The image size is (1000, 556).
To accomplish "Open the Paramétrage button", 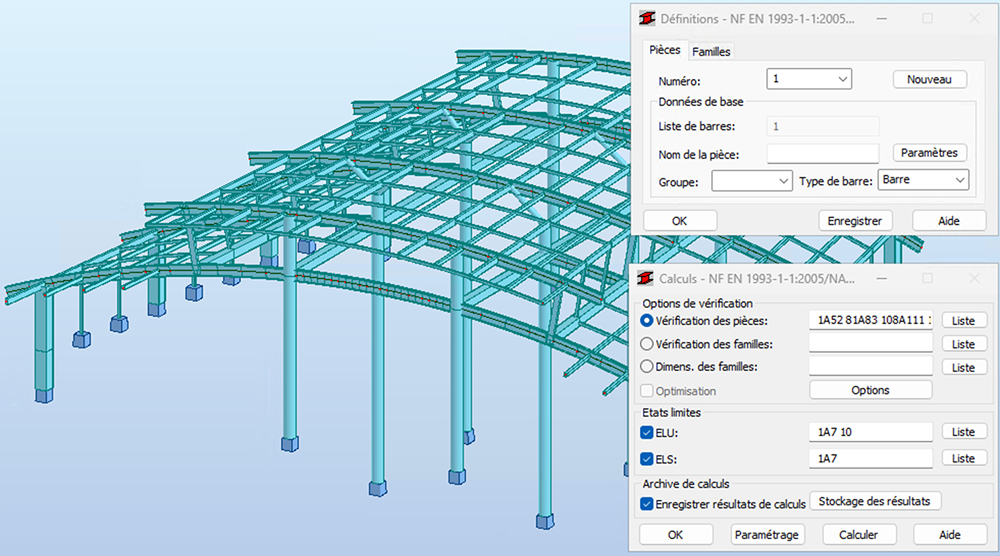I will pyautogui.click(x=767, y=534).
